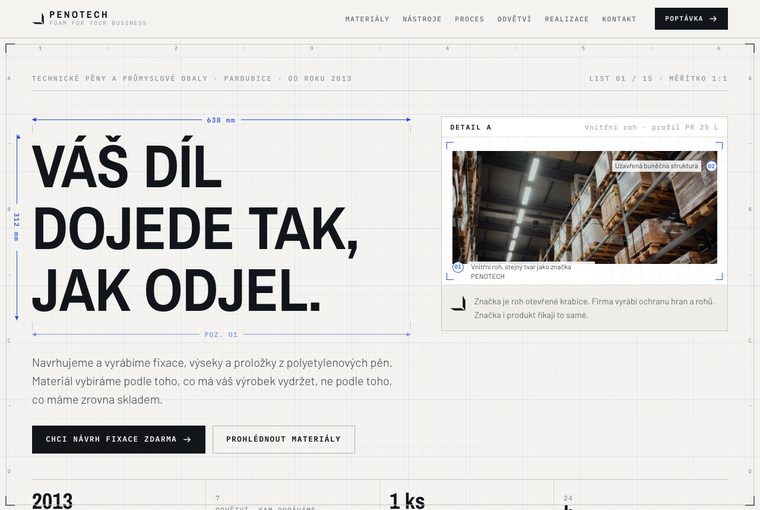This screenshot has height=510, width=760.
Task: Click the Navrhujeme a vyrábíme fixace paragraph
Action: click(212, 382)
